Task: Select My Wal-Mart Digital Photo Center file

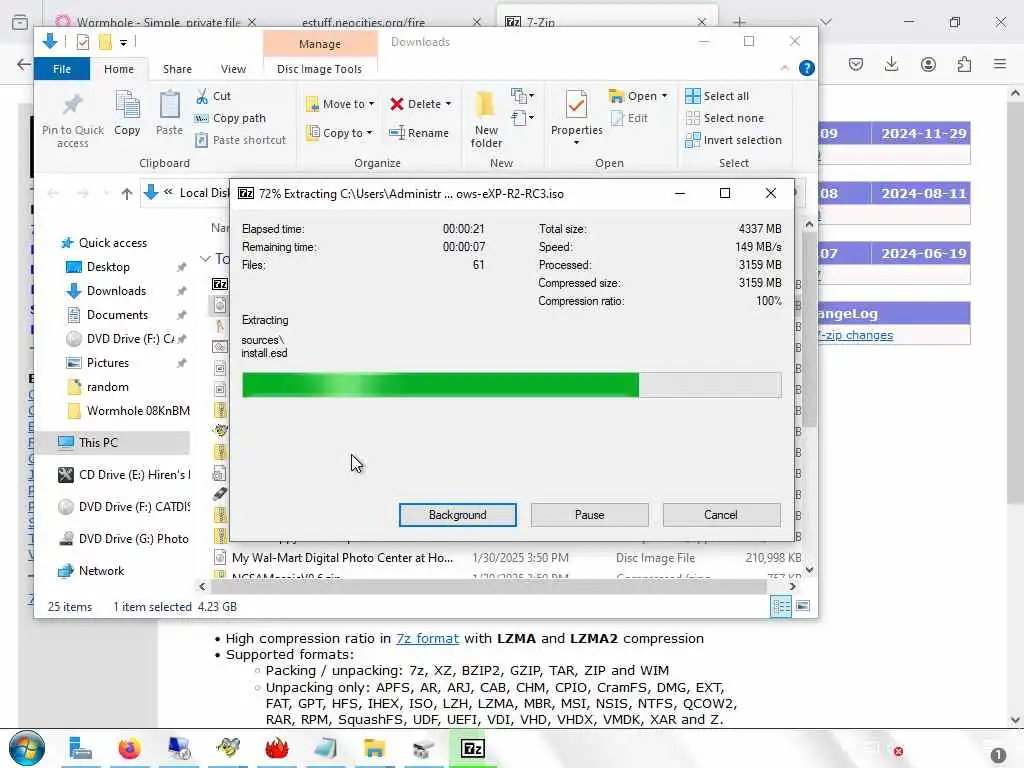Action: pyautogui.click(x=342, y=558)
